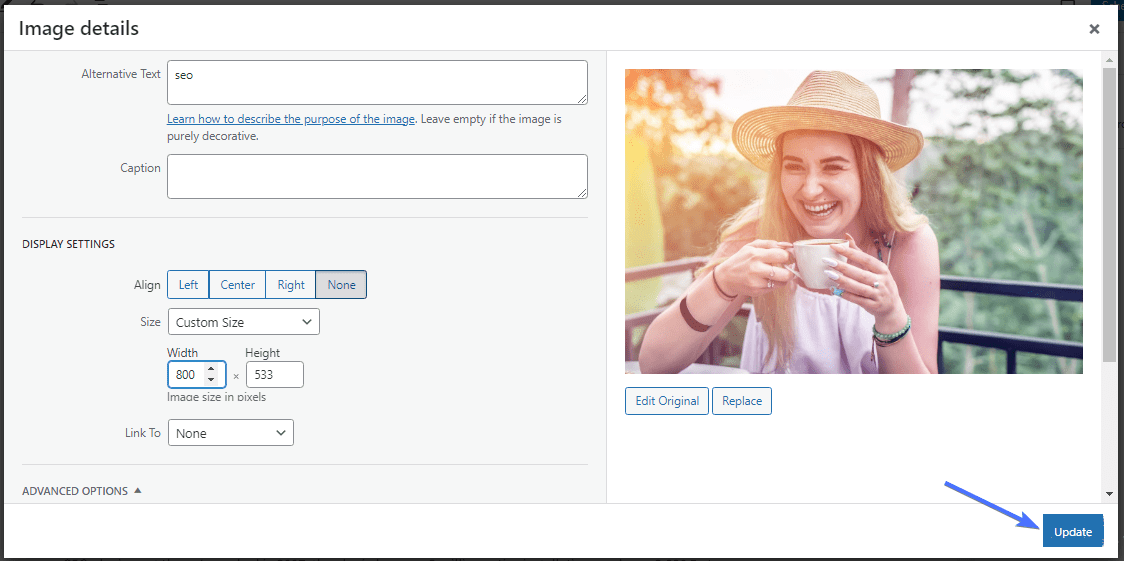
Task: Align the image Left
Action: tap(189, 284)
